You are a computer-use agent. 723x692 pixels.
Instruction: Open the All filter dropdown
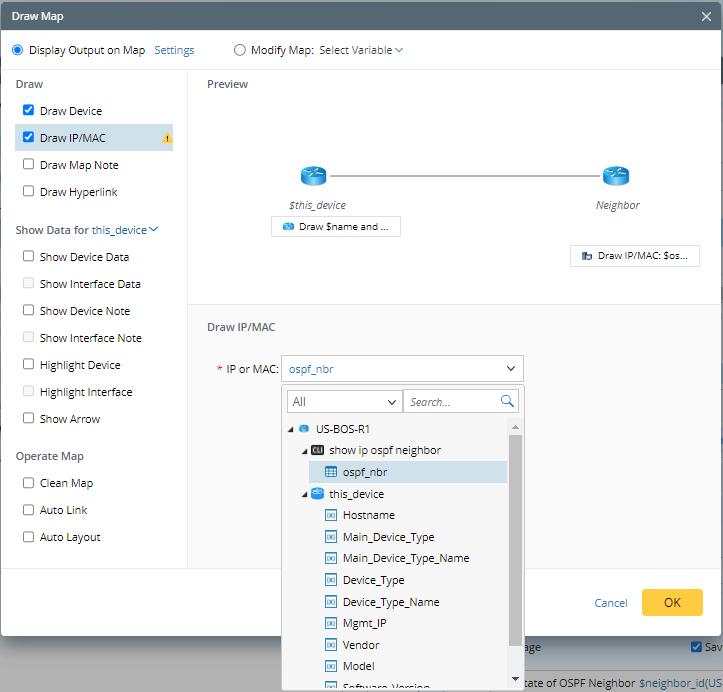(x=344, y=402)
